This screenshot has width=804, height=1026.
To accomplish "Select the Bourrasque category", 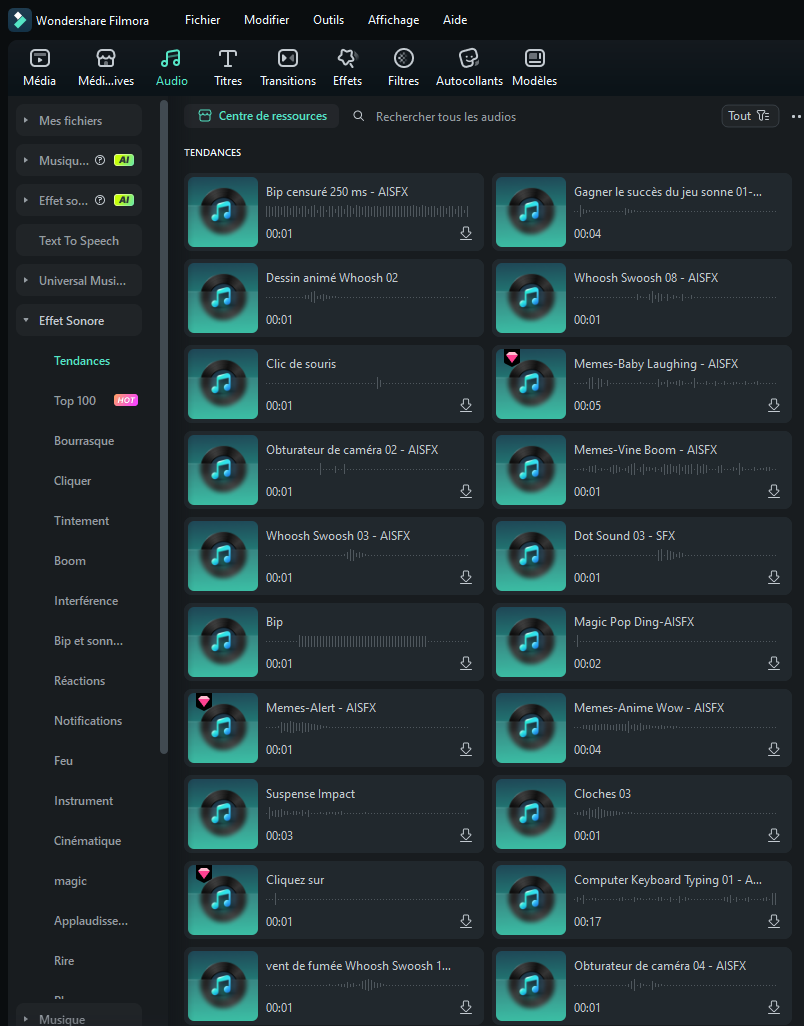I will click(84, 441).
